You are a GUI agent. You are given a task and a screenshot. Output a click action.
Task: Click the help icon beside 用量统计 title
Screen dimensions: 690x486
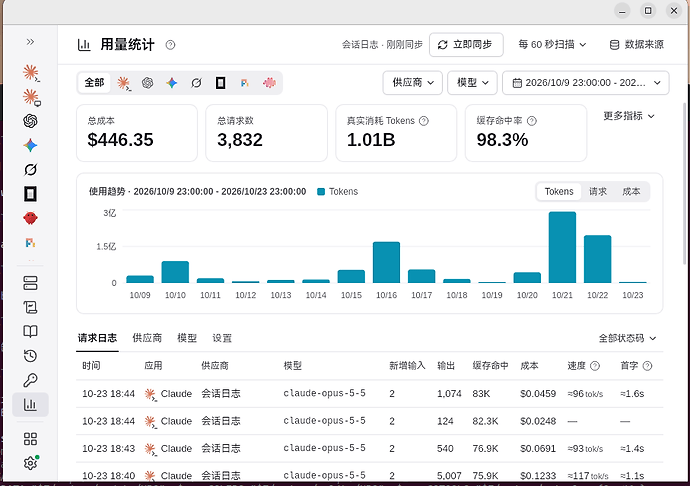point(170,45)
